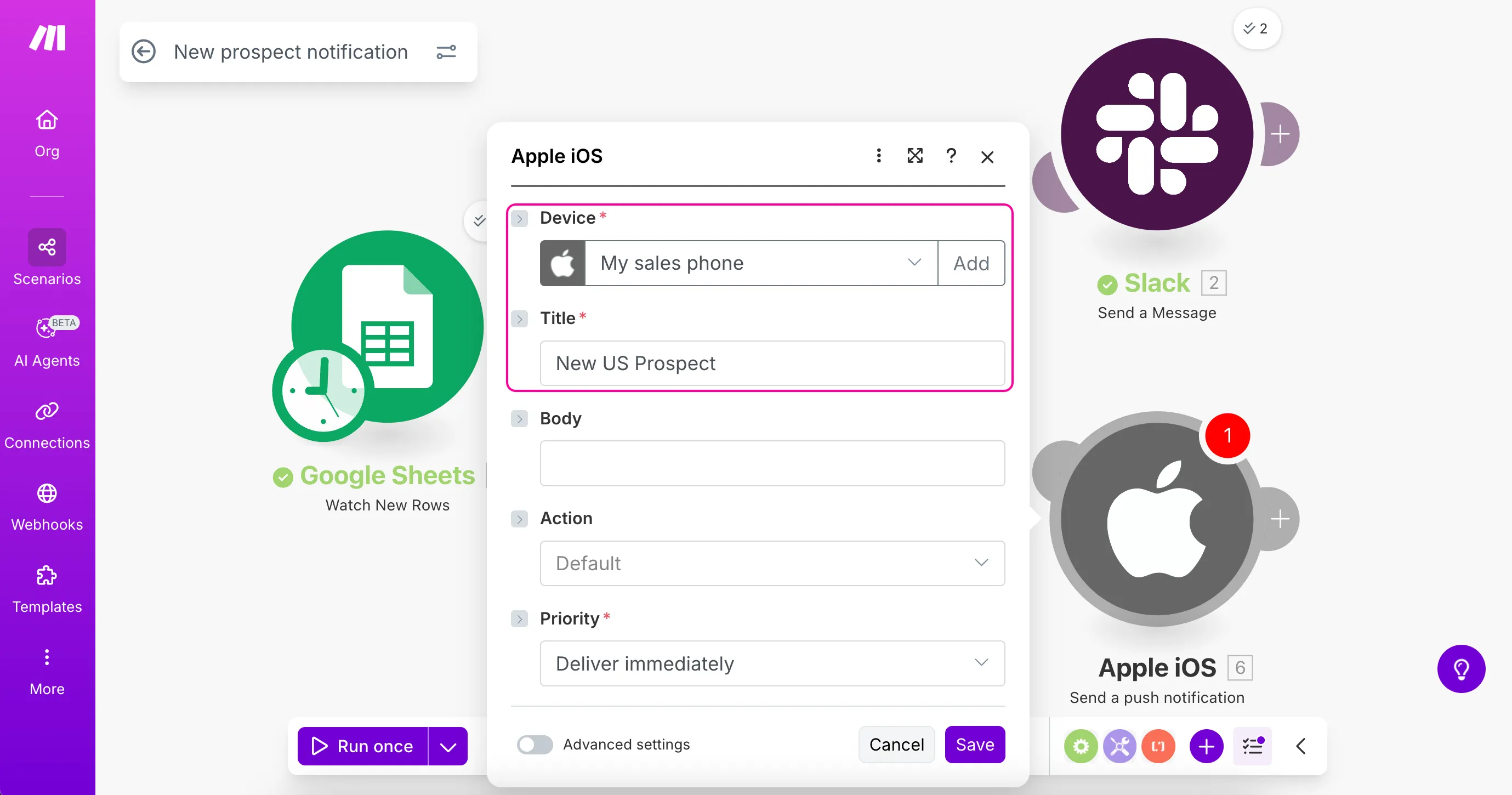Click the Watch New Rows caption
The image size is (1512, 795).
[x=388, y=505]
